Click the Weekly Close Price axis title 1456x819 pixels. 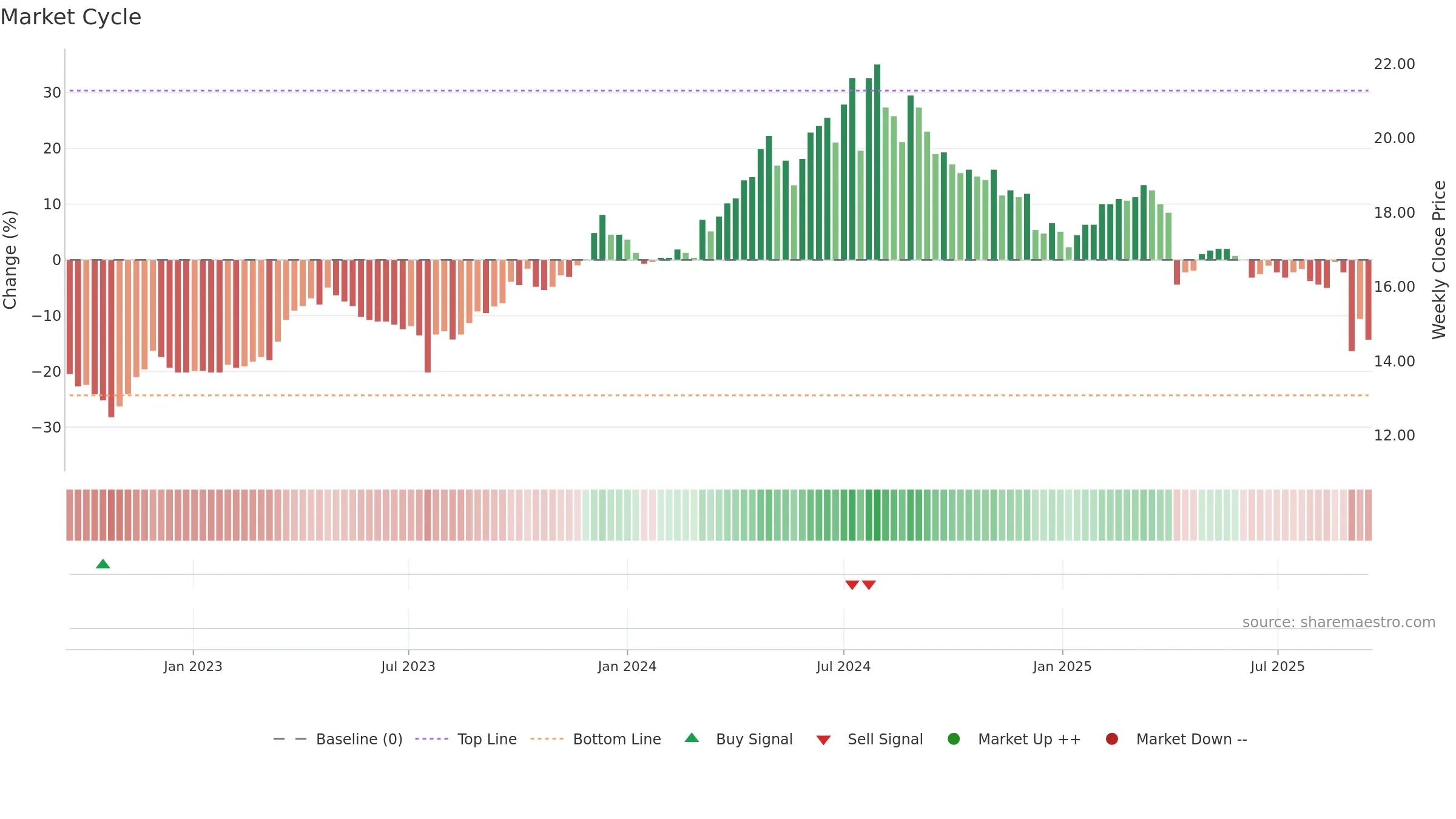1439,260
